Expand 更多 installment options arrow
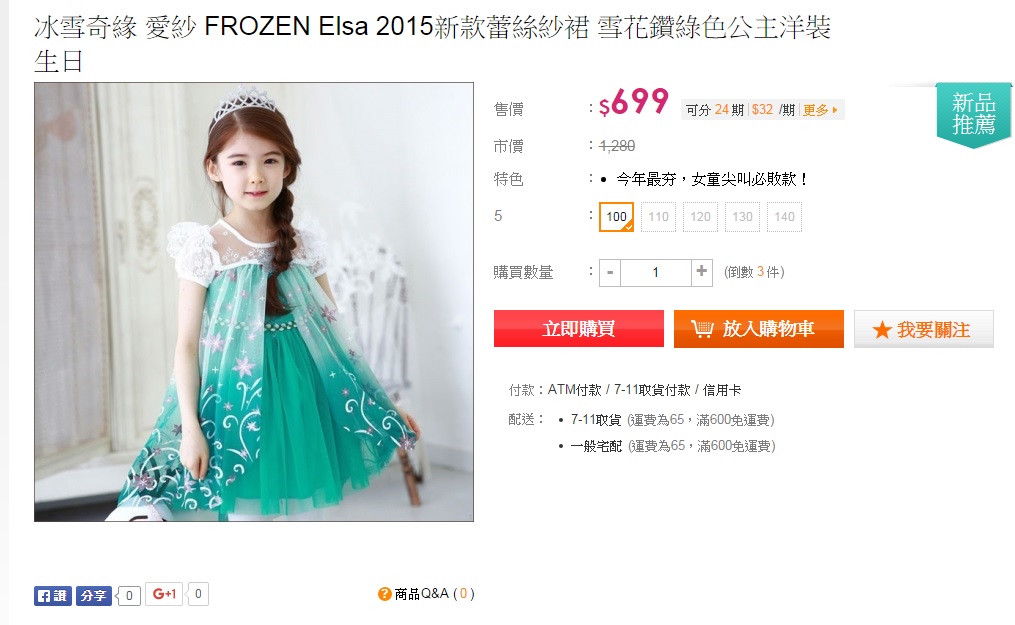Viewport: 1015px width, 625px height. [835, 110]
